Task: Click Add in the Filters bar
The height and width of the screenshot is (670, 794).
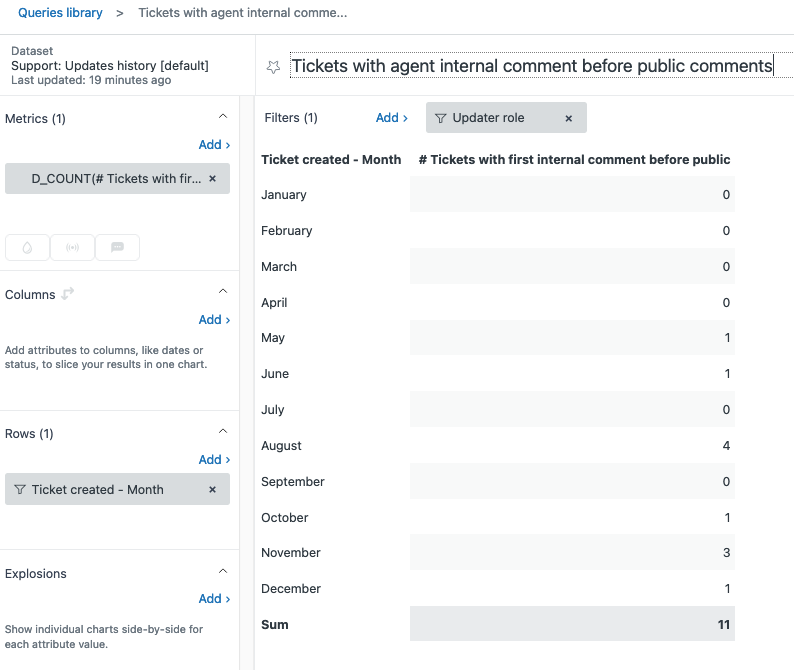Action: click(x=391, y=118)
